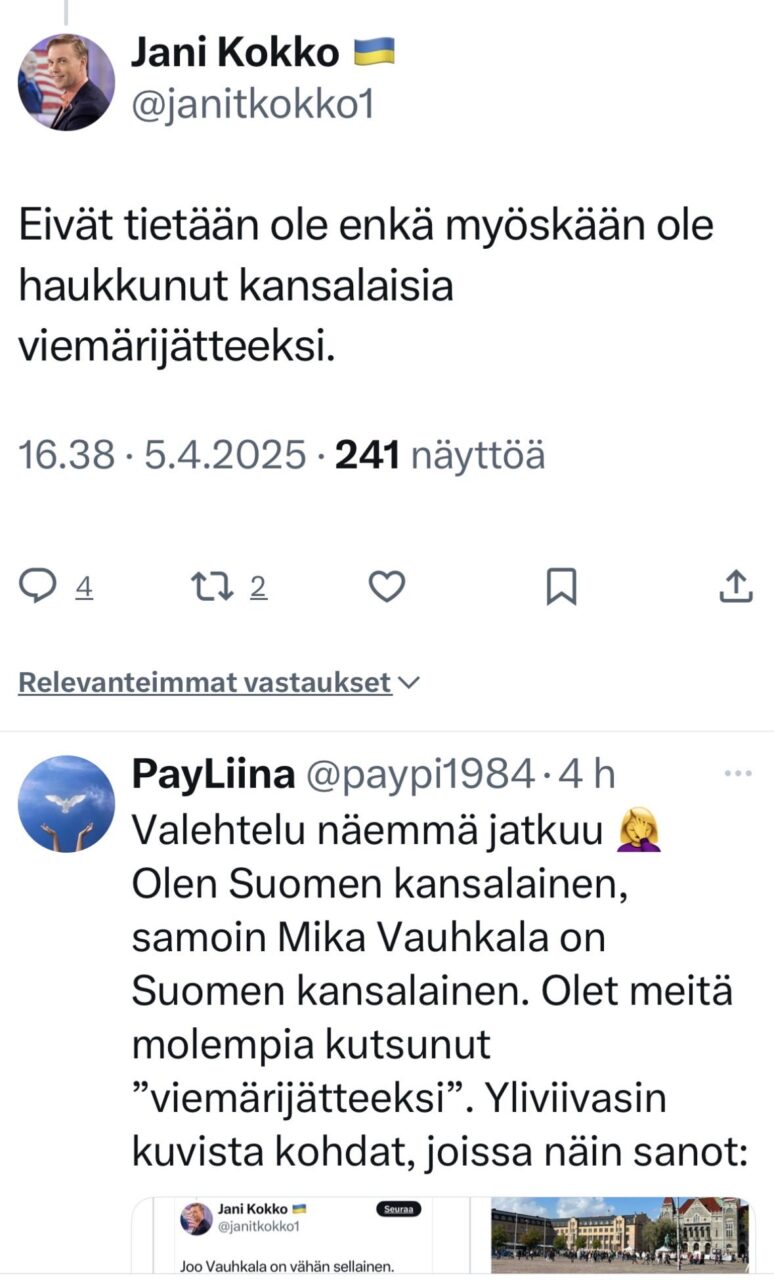The width and height of the screenshot is (774, 1280).
Task: Tap the reply speech bubble icon
Action: coord(38,587)
